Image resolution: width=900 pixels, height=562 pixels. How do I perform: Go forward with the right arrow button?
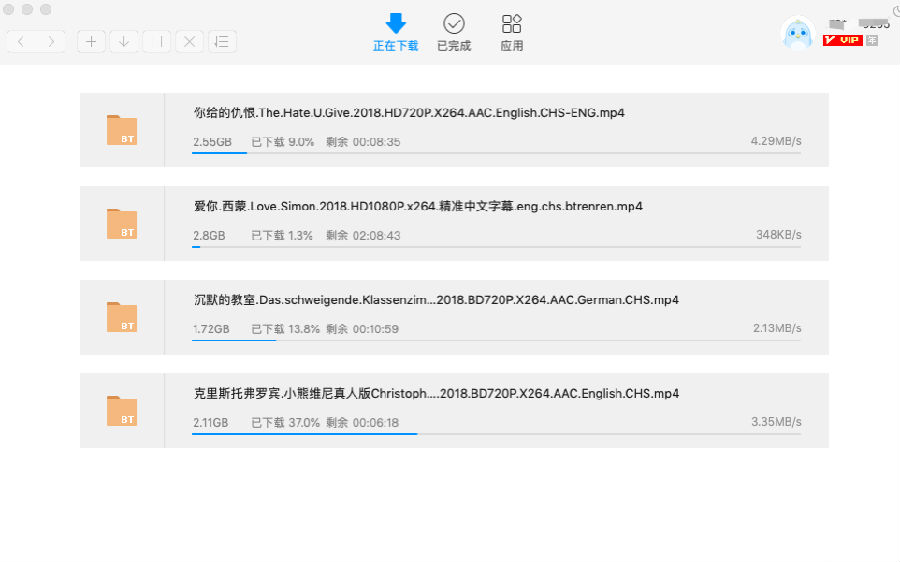pyautogui.click(x=51, y=41)
